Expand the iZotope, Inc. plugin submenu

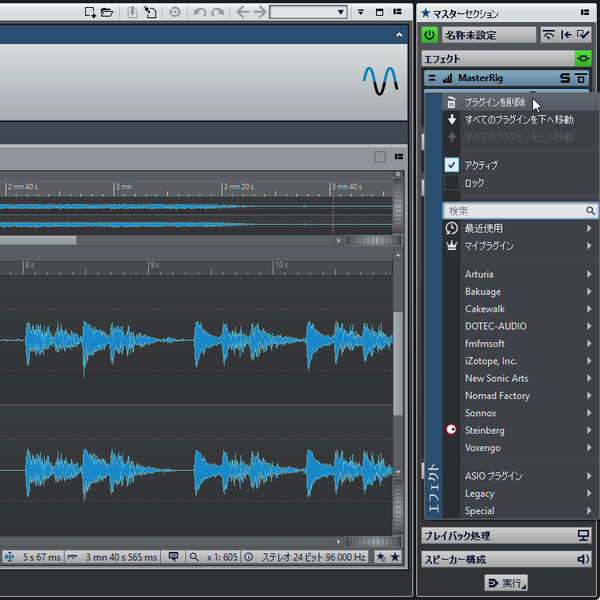[521, 361]
